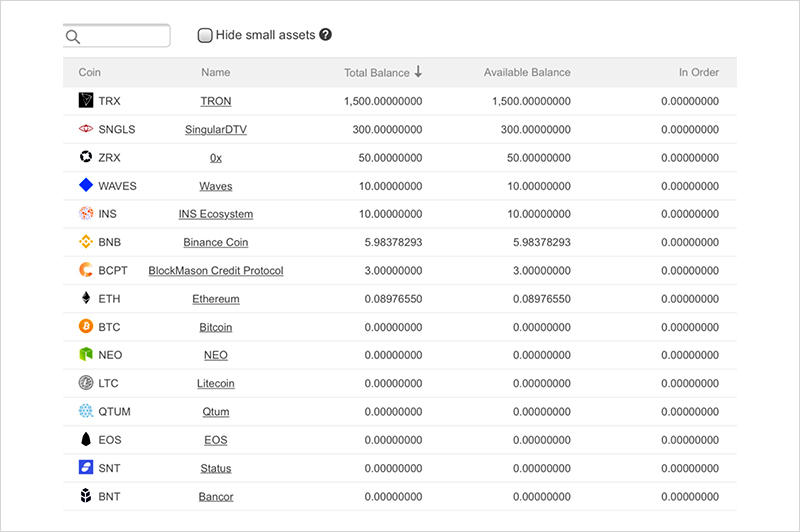Toggle the Total Balance sort arrow
Viewport: 800px width, 532px height.
(418, 71)
